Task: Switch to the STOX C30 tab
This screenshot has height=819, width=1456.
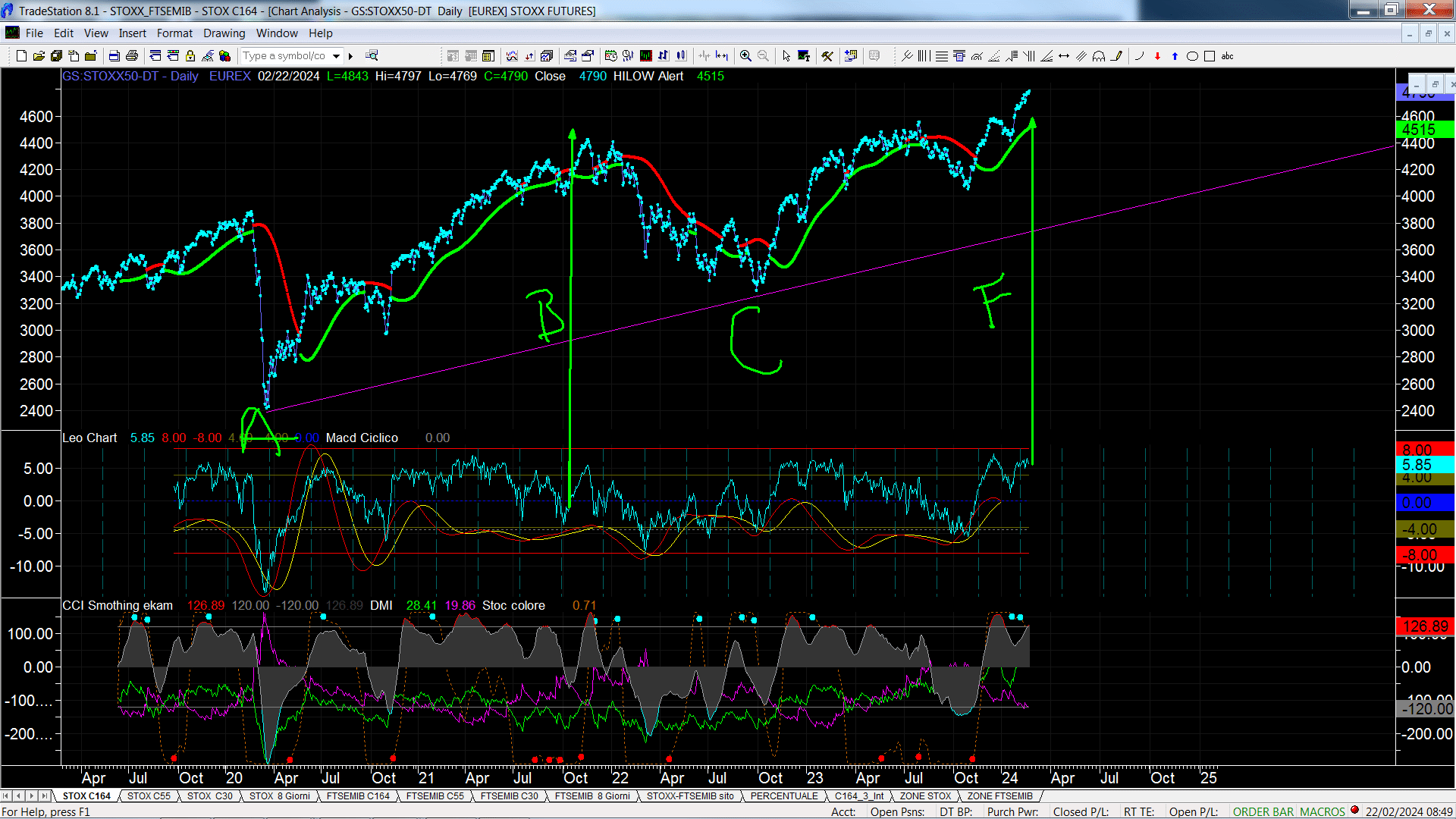Action: click(x=210, y=796)
